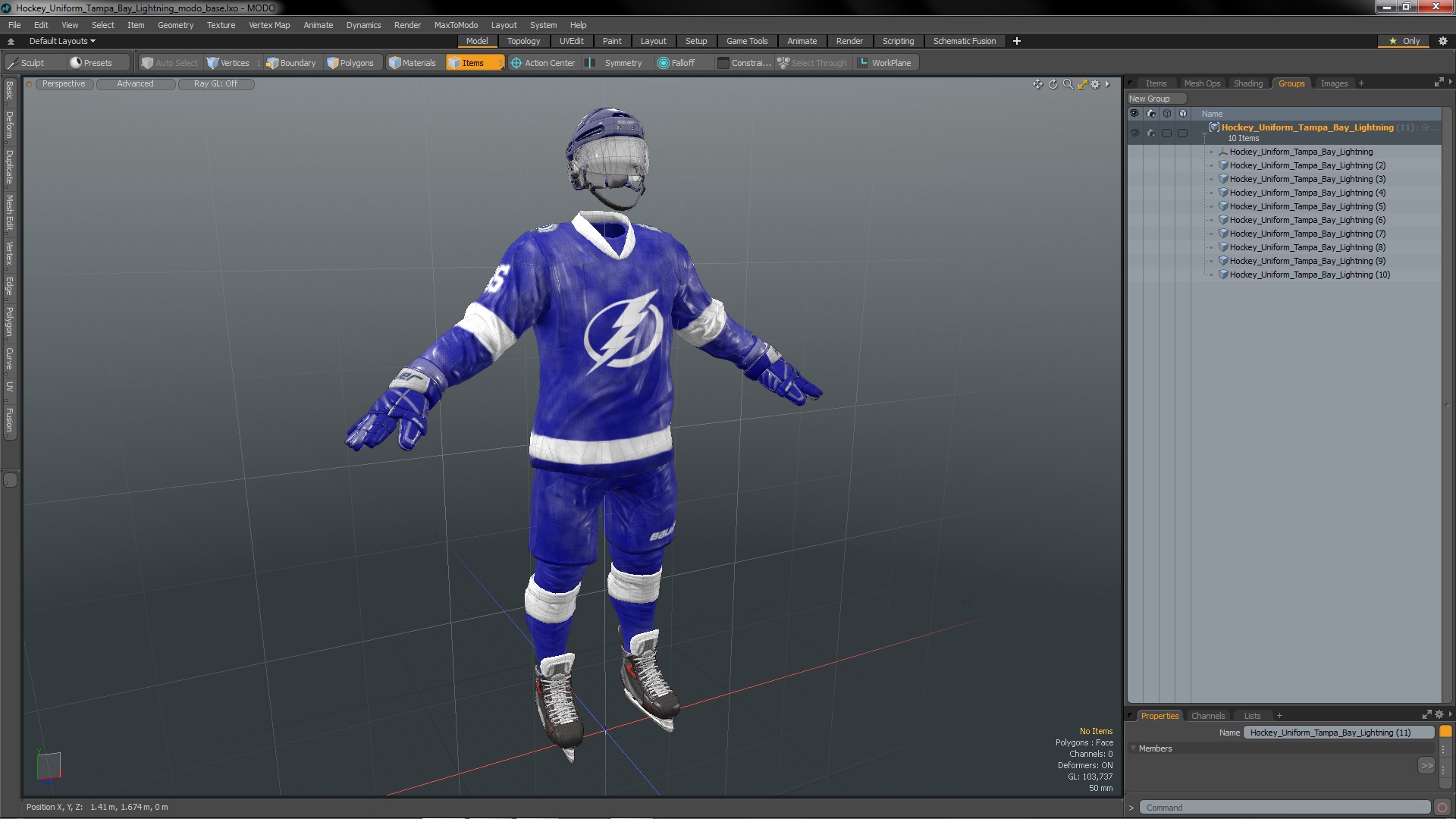
Task: Open the Advanced shading style dropdown
Action: 135,84
